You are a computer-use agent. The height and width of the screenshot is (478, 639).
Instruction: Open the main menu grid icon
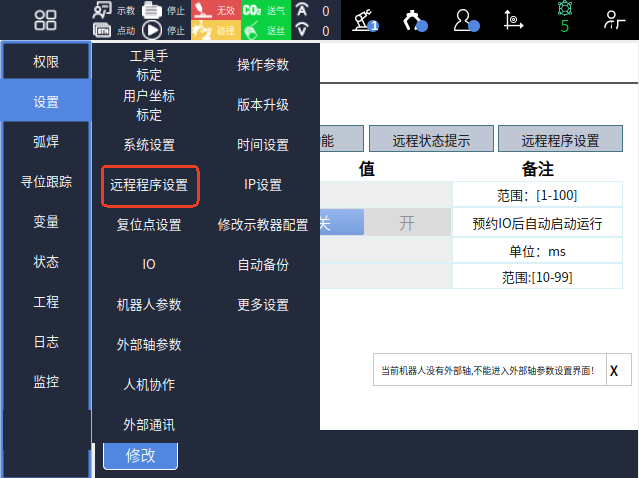(46, 19)
